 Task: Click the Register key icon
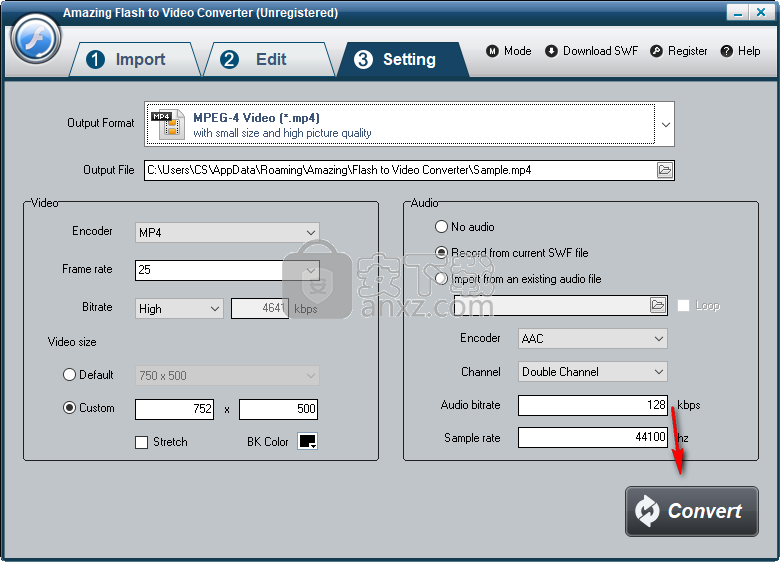click(x=656, y=51)
